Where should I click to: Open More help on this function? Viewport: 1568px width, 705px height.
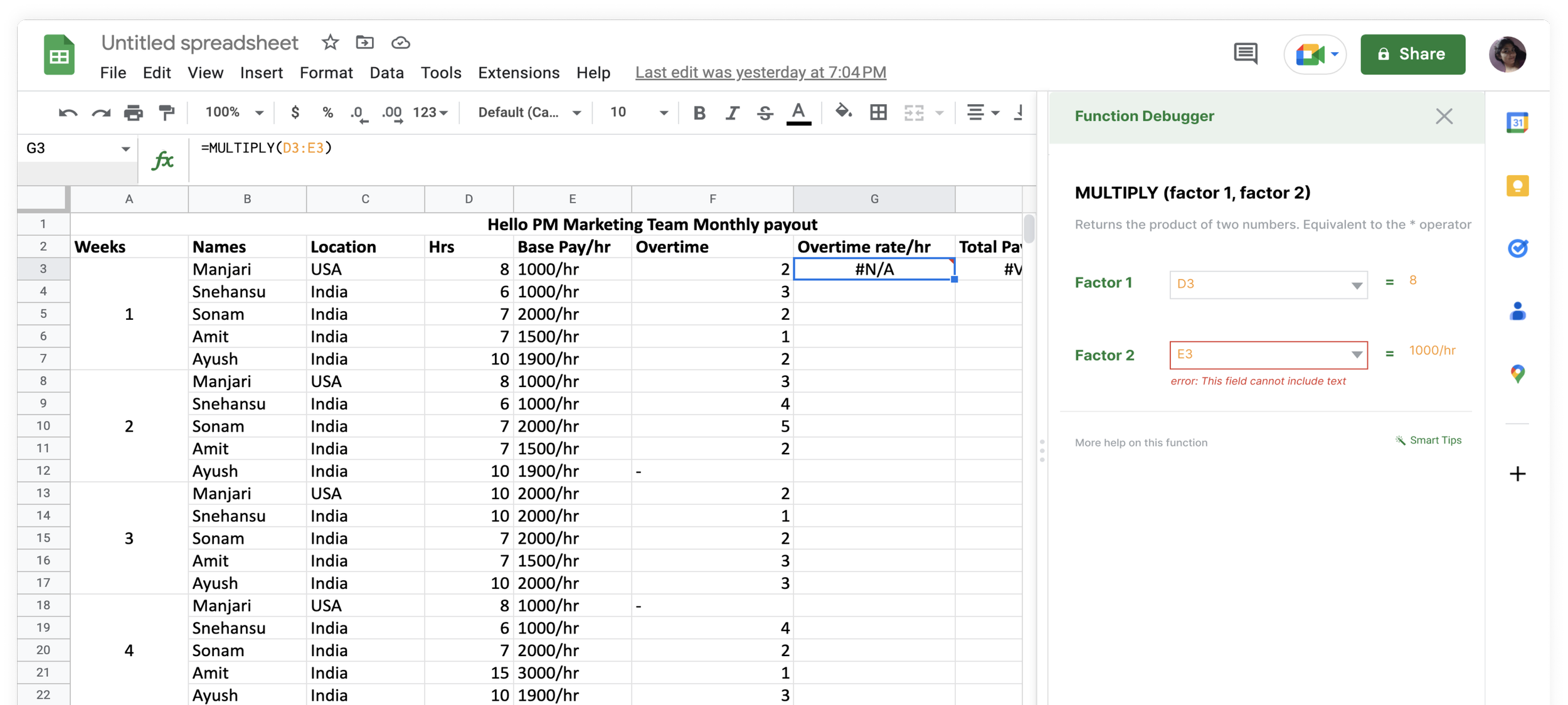coord(1140,442)
